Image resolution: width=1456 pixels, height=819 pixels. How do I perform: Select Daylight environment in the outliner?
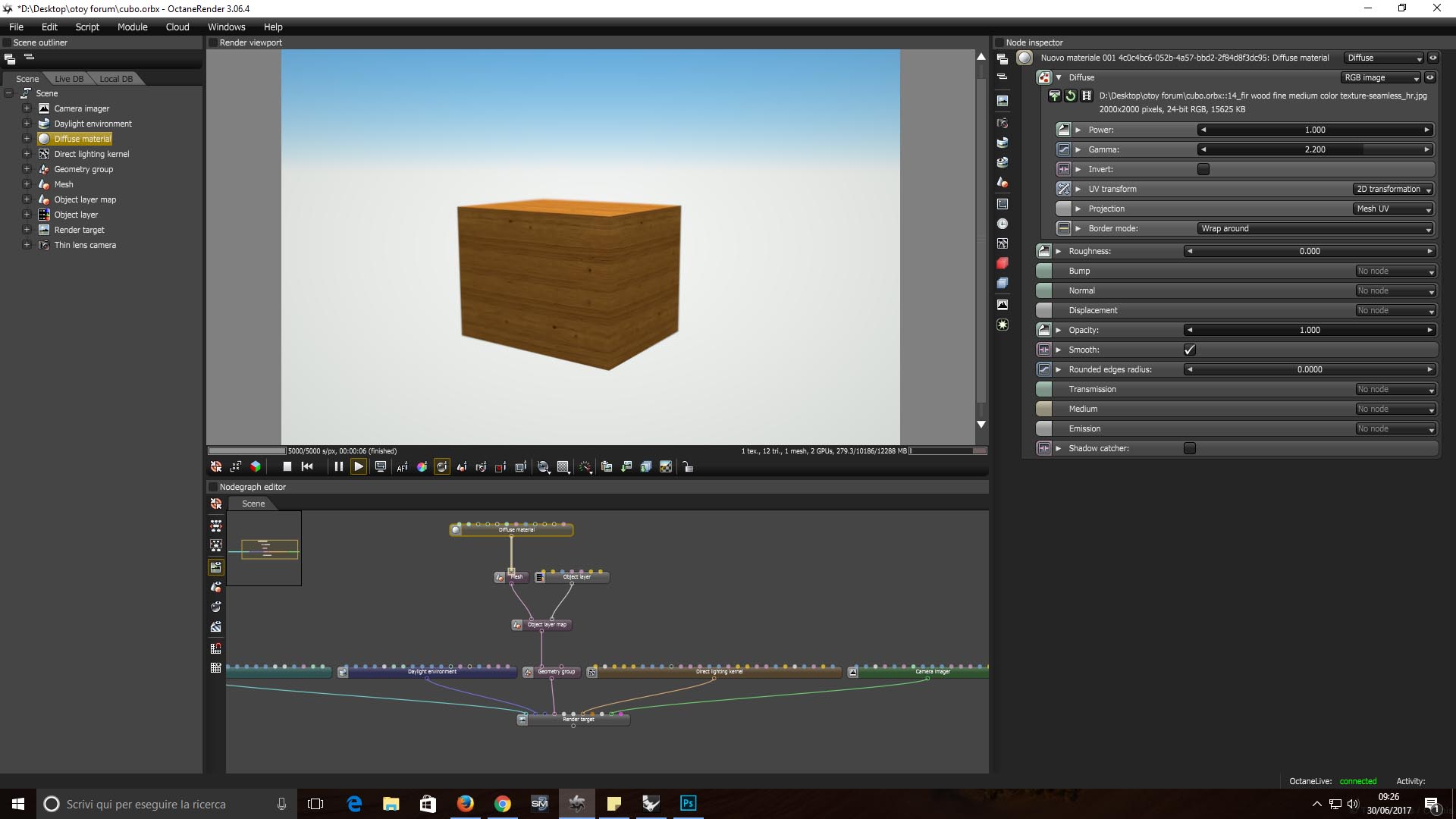pyautogui.click(x=93, y=124)
